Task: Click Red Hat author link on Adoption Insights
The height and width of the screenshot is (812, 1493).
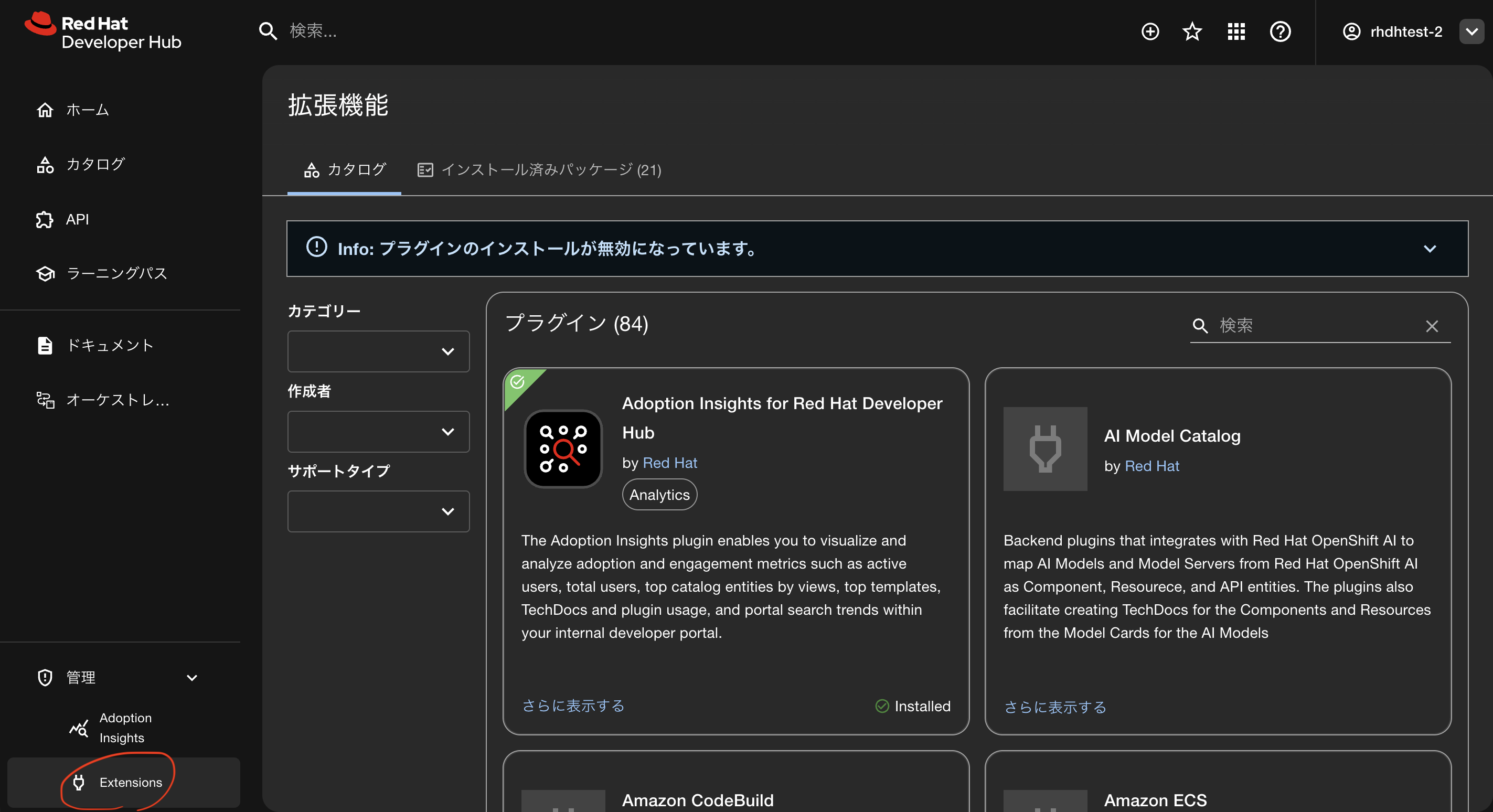Action: [669, 463]
